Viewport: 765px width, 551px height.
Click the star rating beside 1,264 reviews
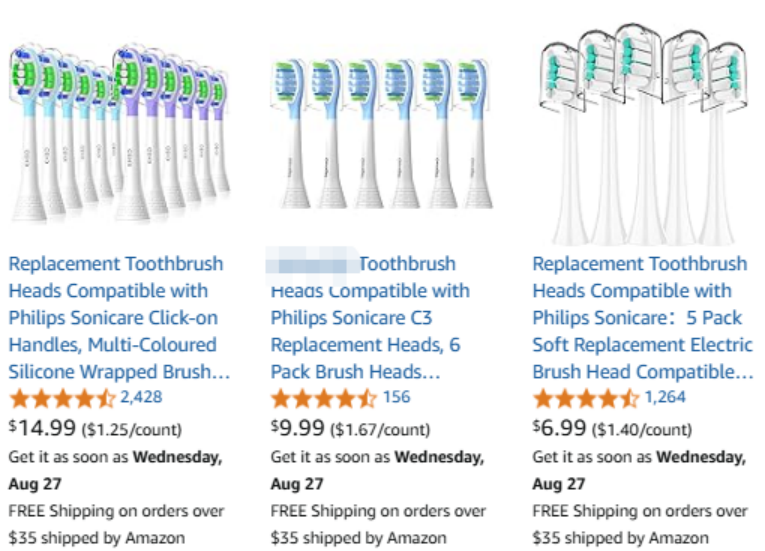point(586,398)
